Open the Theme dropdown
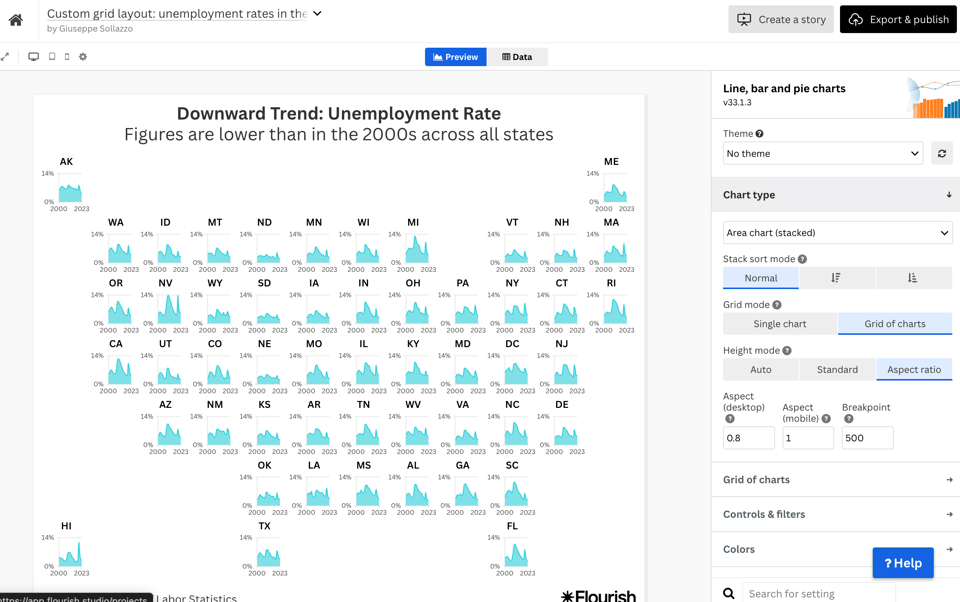960x602 pixels. tap(822, 154)
